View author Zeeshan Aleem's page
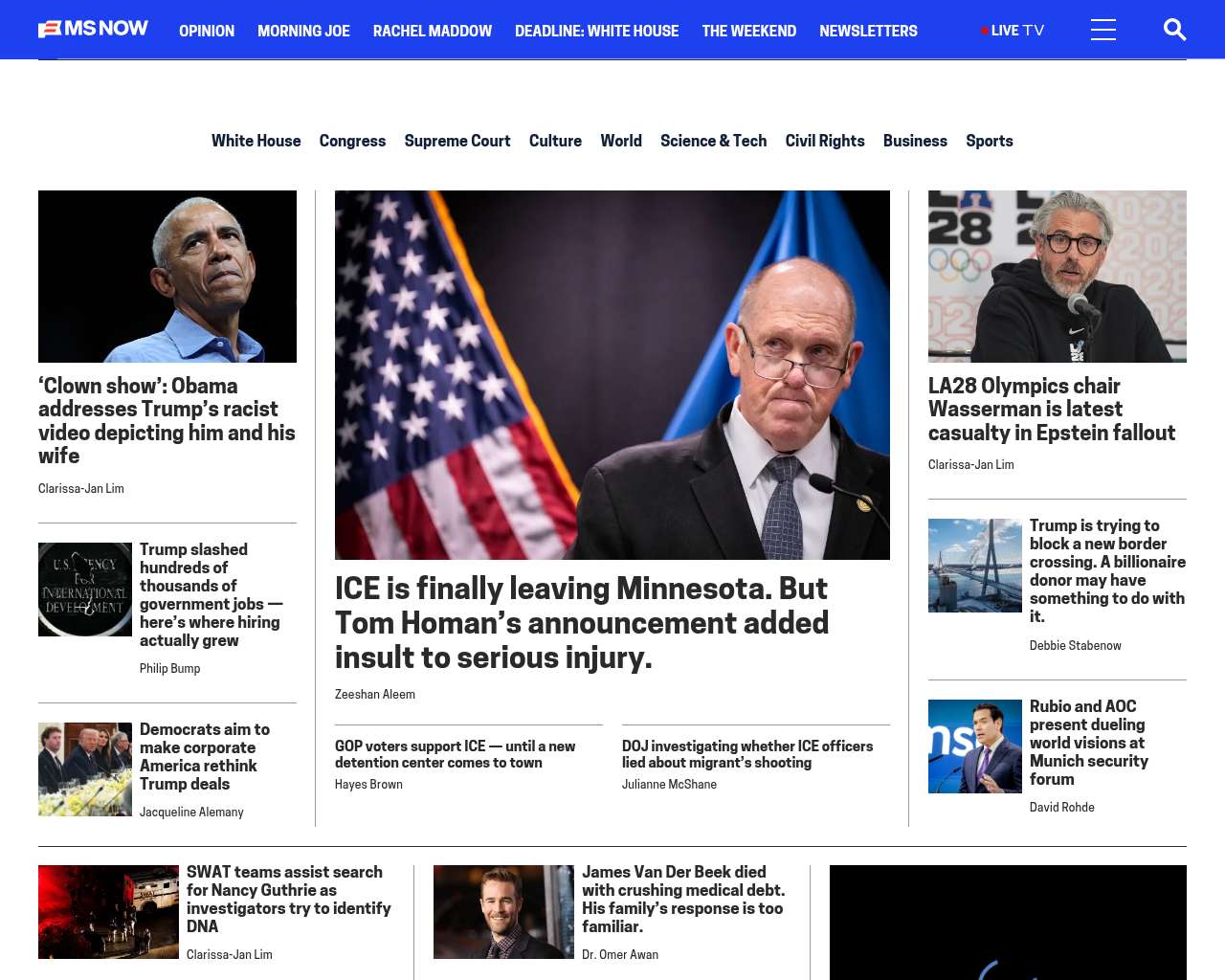This screenshot has width=1225, height=980. point(375,695)
